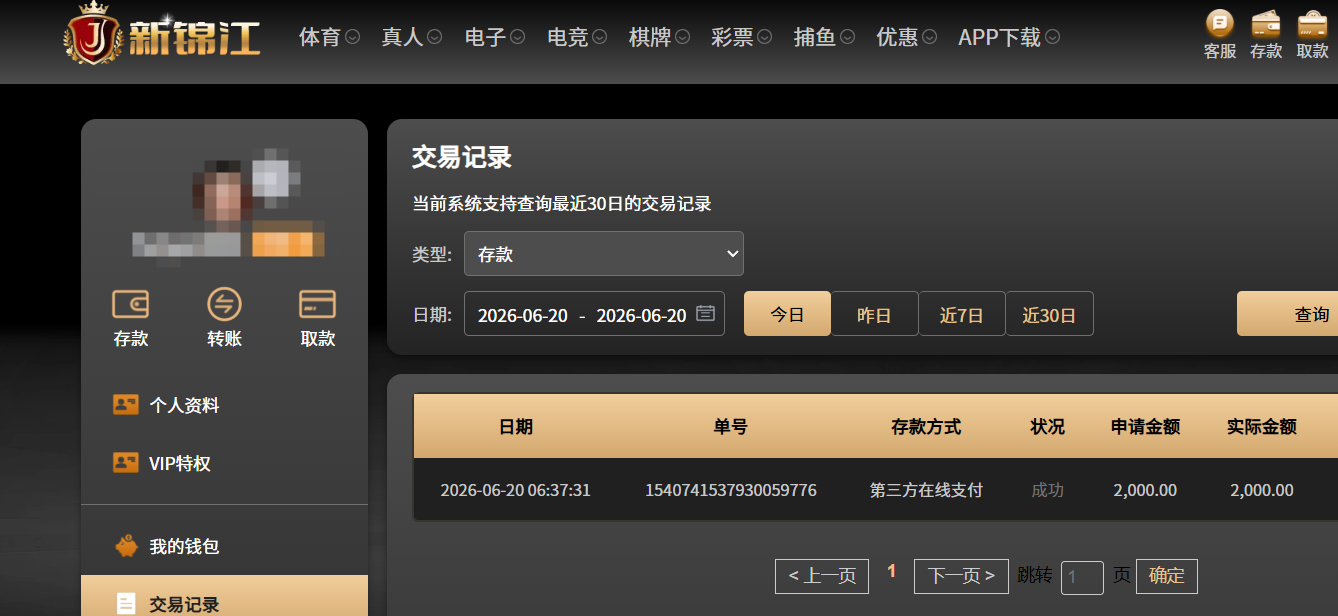Click order number 1540741537930059776
Screen dimensions: 1338x616
730,490
